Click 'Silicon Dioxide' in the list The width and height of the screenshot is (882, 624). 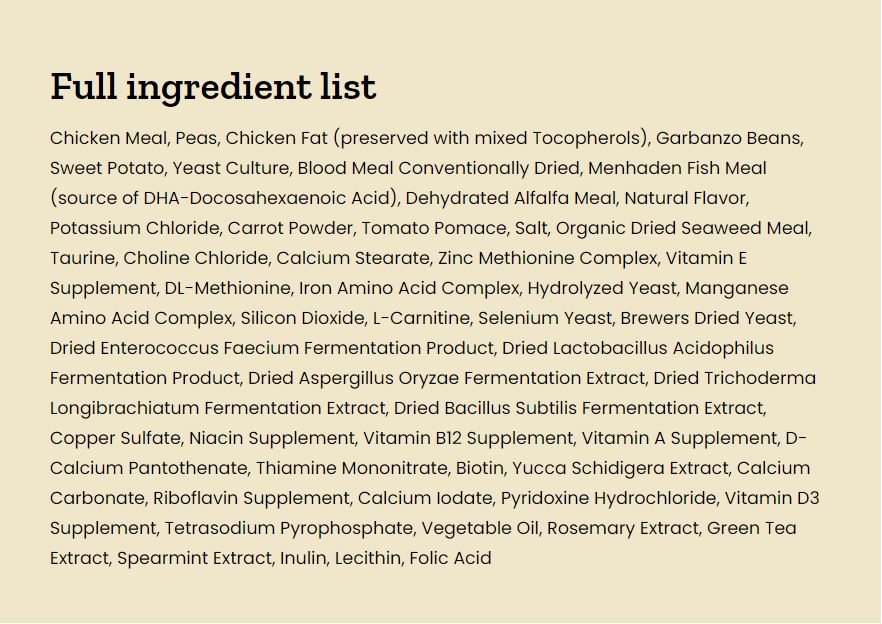pos(303,318)
